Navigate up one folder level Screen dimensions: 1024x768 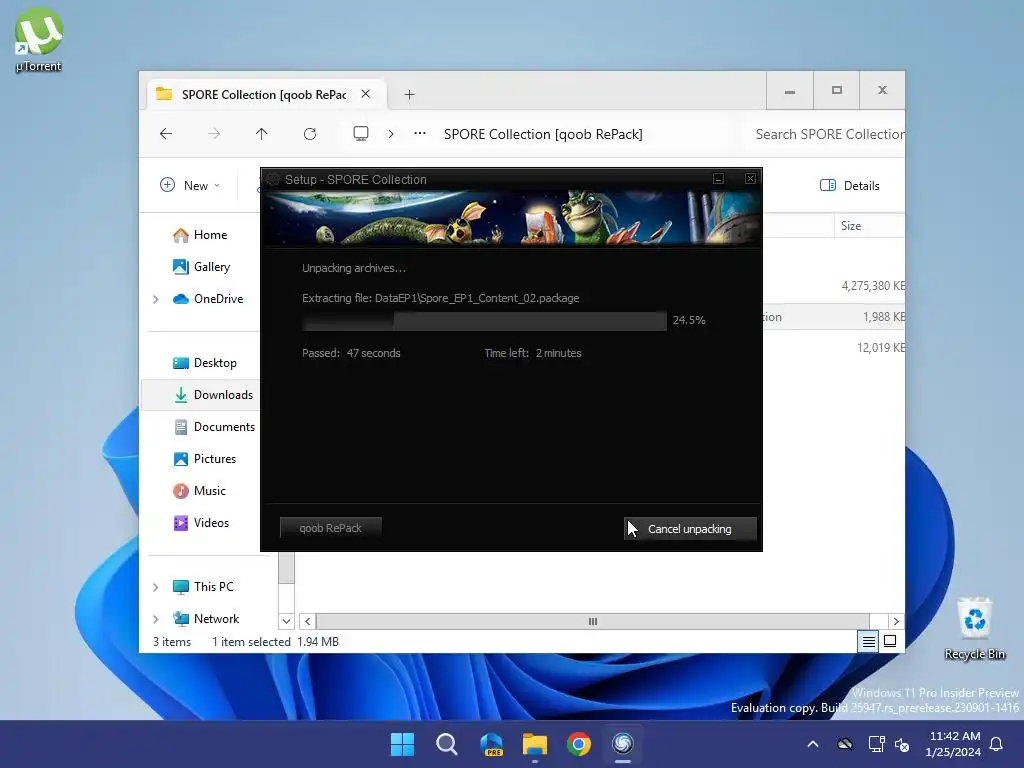(261, 134)
